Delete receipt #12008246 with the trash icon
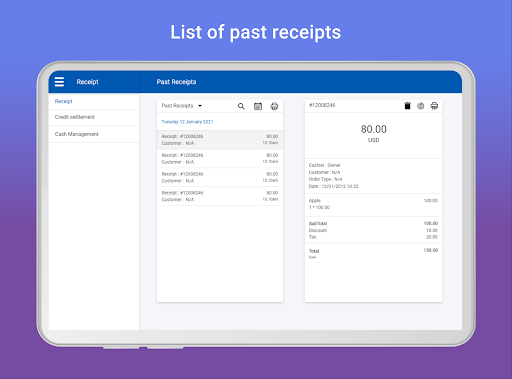The image size is (512, 379). pyautogui.click(x=407, y=106)
